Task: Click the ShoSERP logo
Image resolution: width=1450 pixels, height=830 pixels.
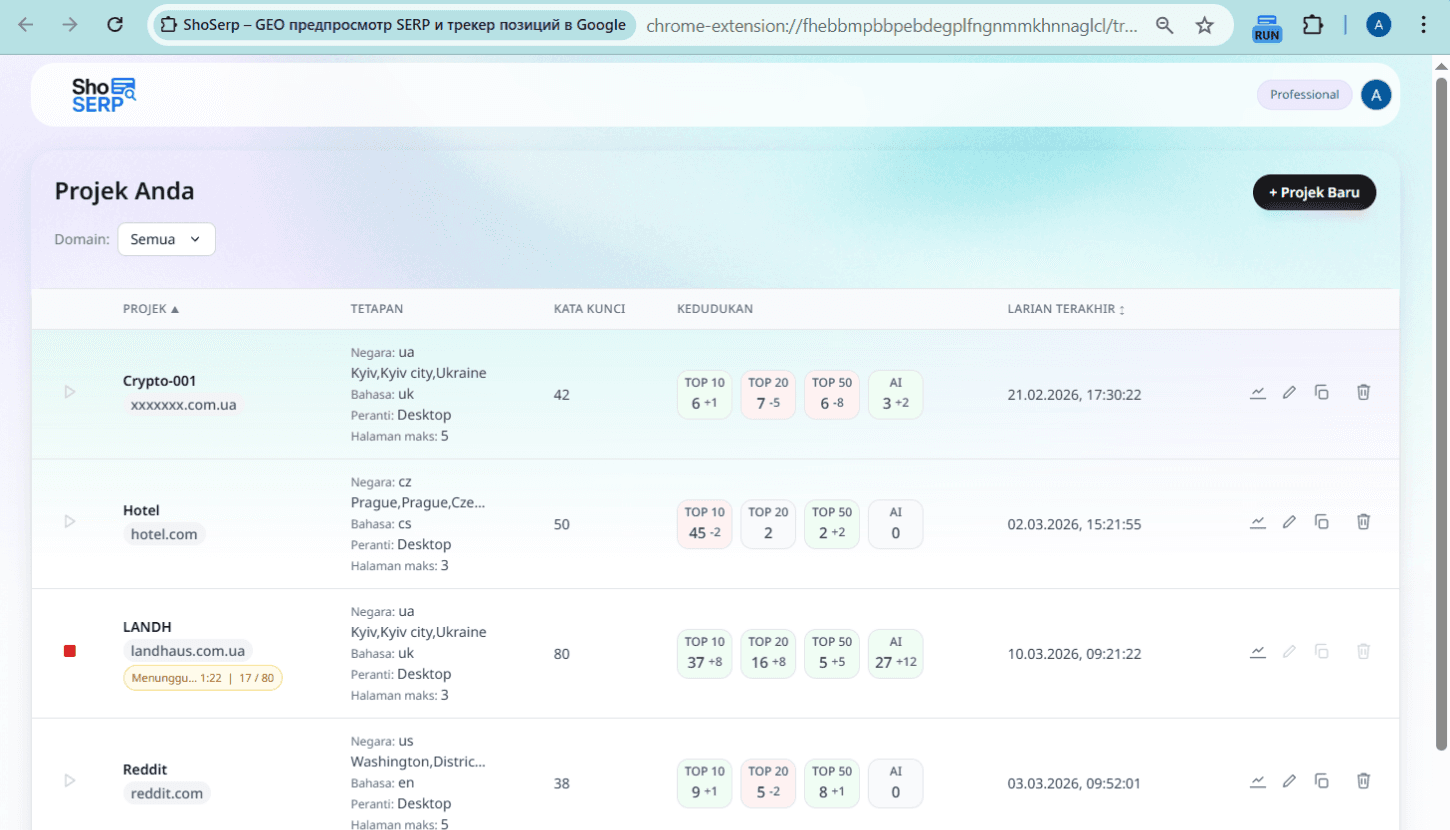Action: 103,95
